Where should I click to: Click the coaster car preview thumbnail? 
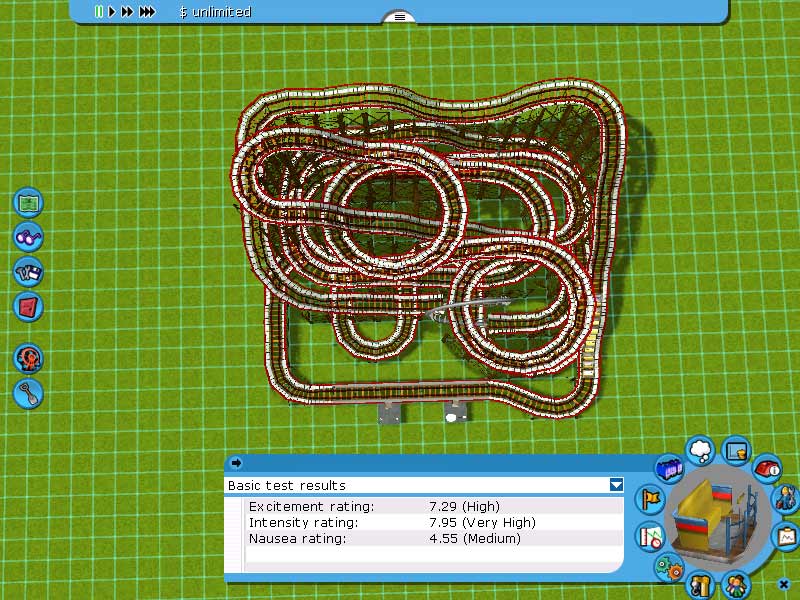718,518
